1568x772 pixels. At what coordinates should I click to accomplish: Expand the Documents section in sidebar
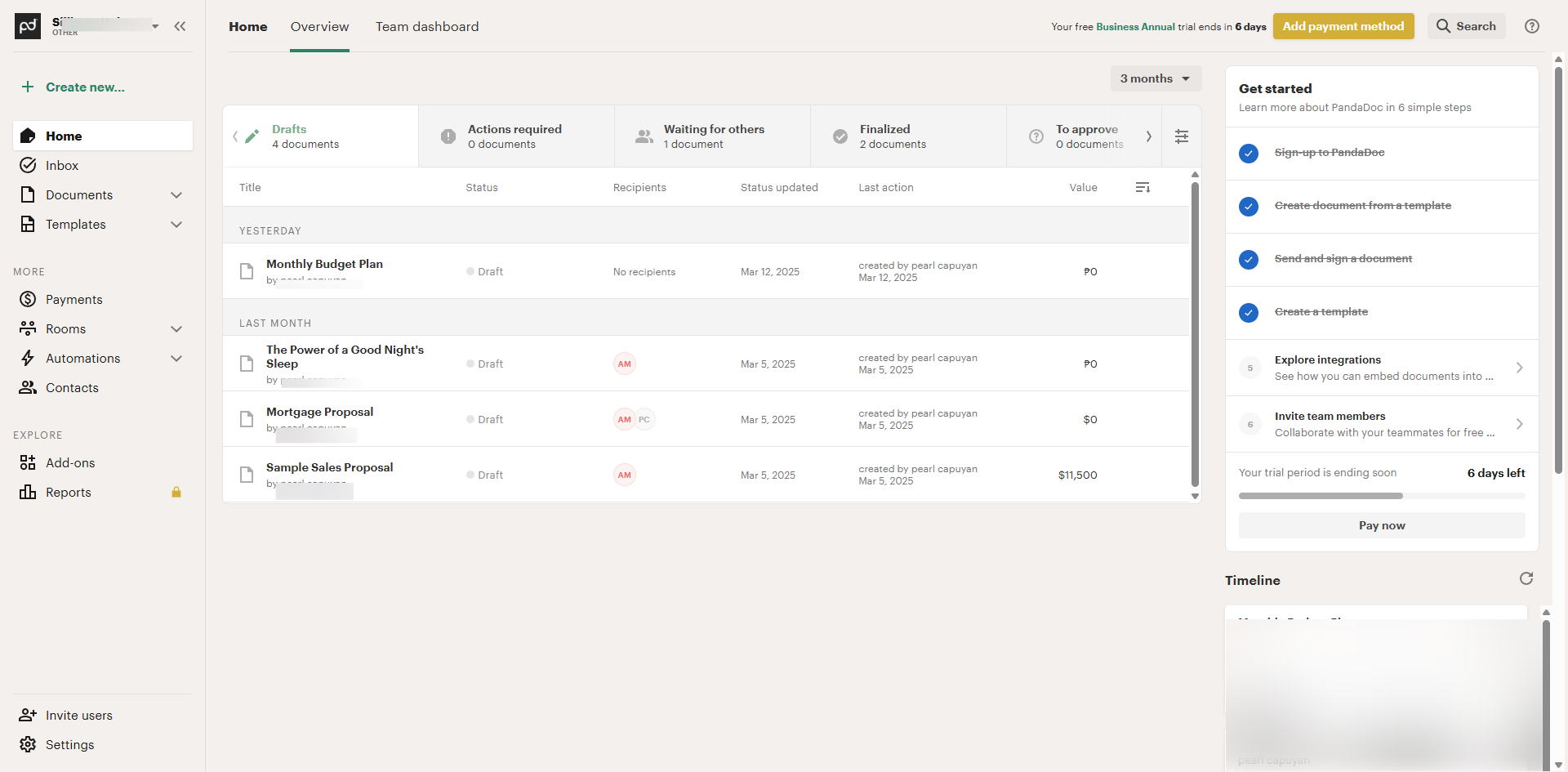tap(176, 195)
